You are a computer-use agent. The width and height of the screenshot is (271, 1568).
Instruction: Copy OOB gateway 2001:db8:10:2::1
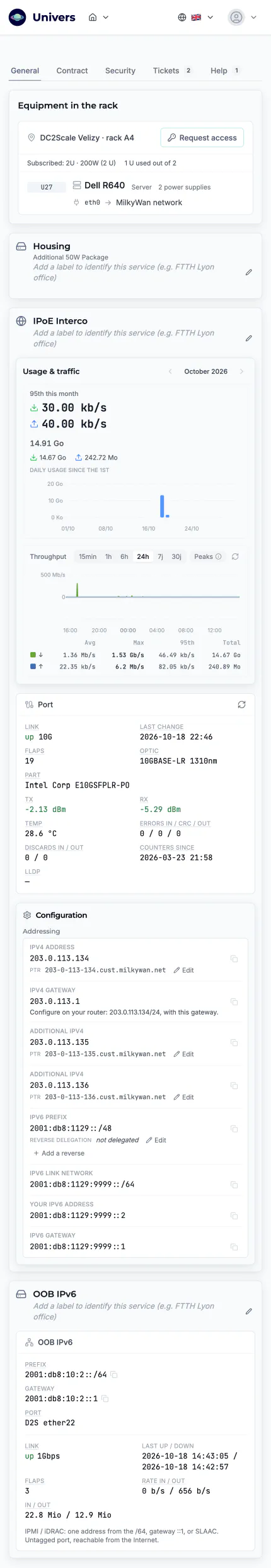[x=105, y=1399]
